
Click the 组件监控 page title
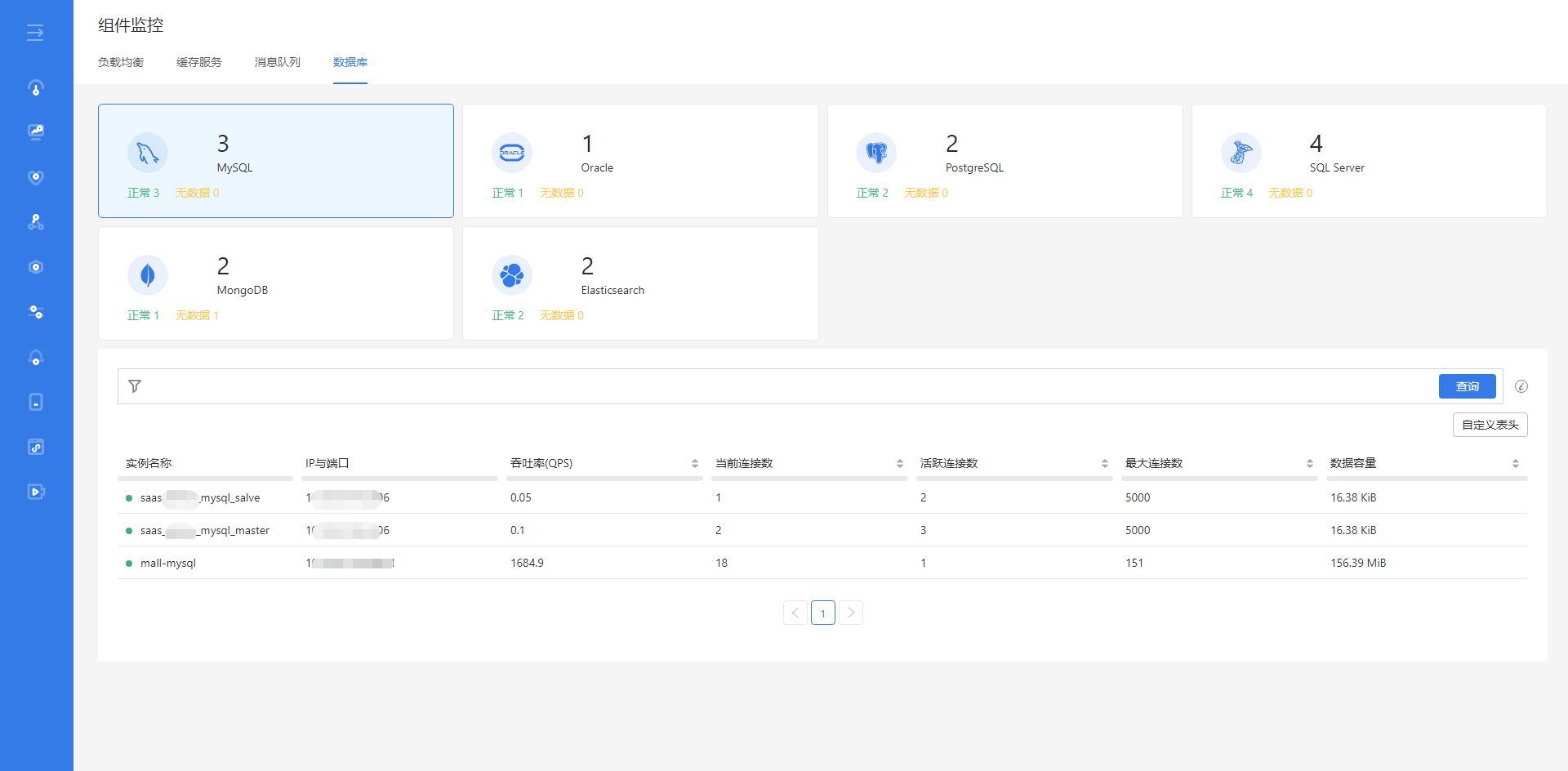point(131,25)
